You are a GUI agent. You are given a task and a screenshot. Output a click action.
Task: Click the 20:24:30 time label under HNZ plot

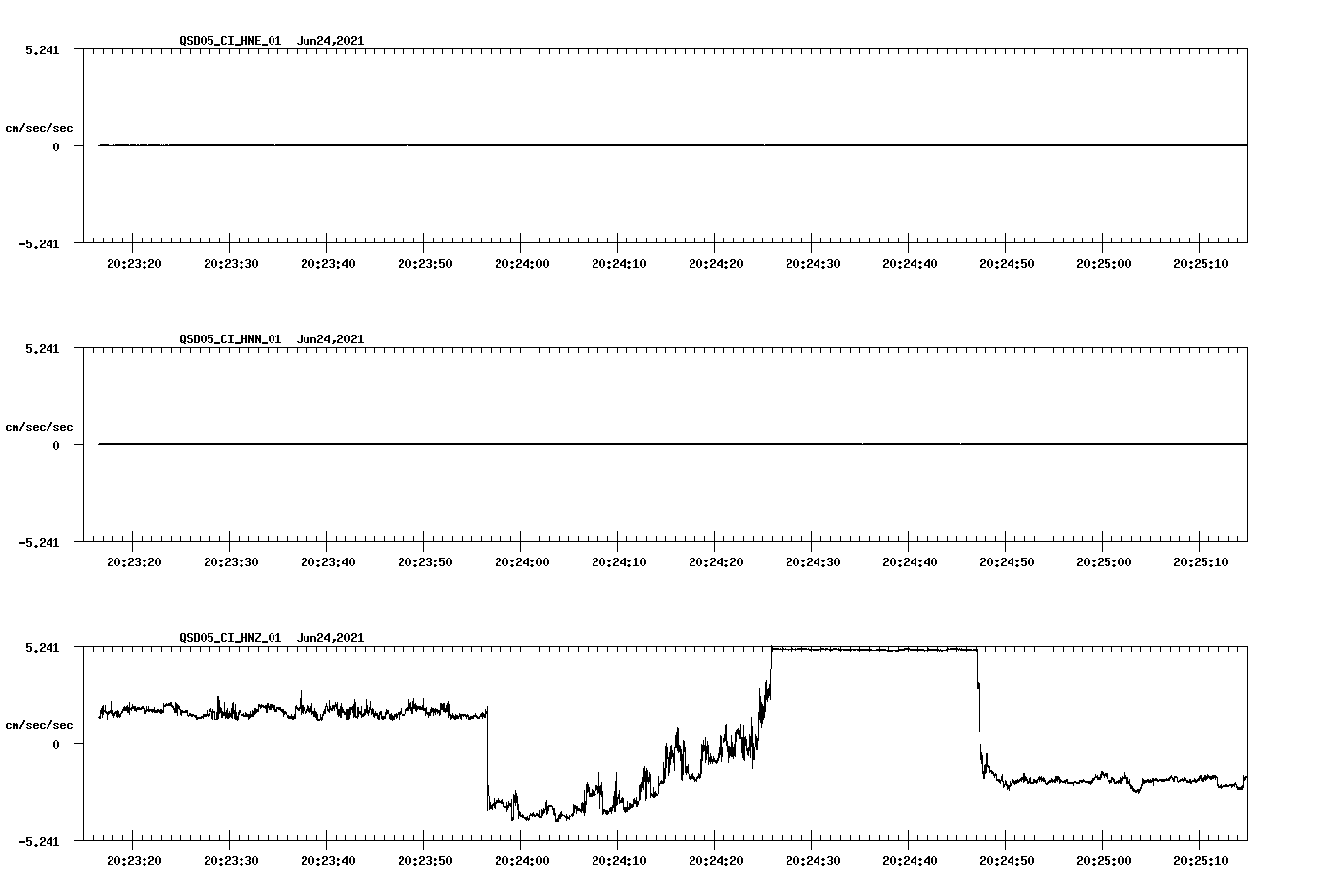pos(813,861)
